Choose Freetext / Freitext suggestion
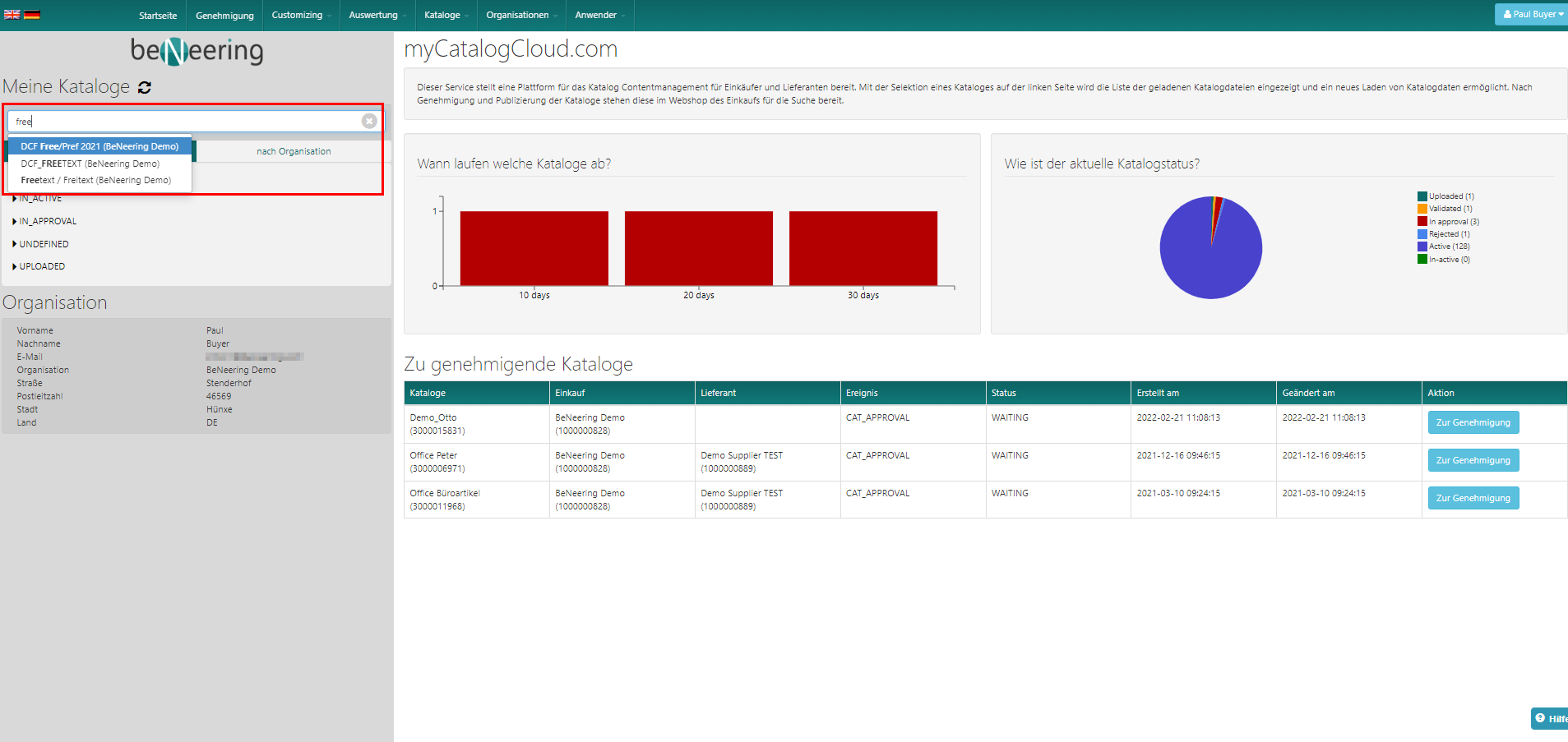Screen dimensions: 1568x742 click(x=96, y=181)
